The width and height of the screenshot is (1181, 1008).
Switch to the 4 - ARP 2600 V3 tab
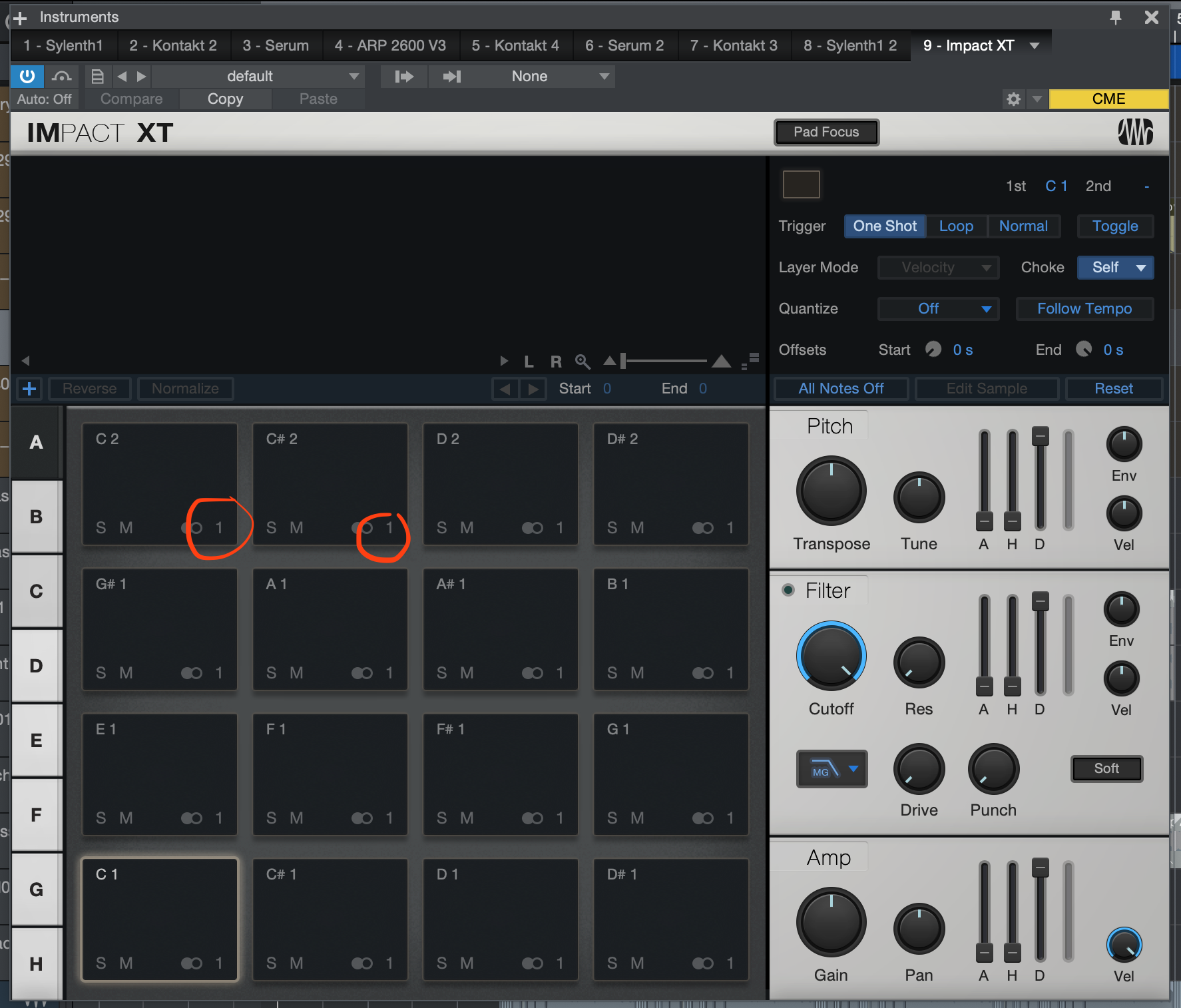pos(390,46)
